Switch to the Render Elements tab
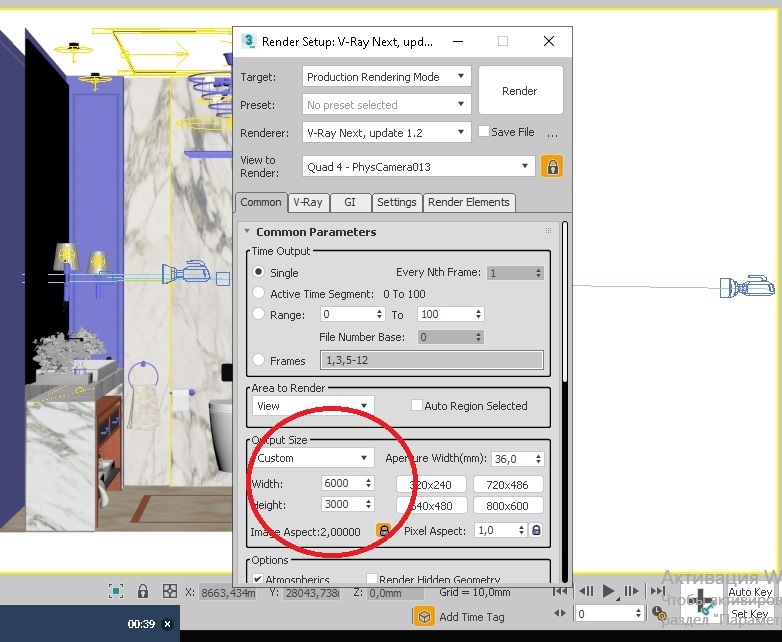Image resolution: width=782 pixels, height=642 pixels. [469, 202]
